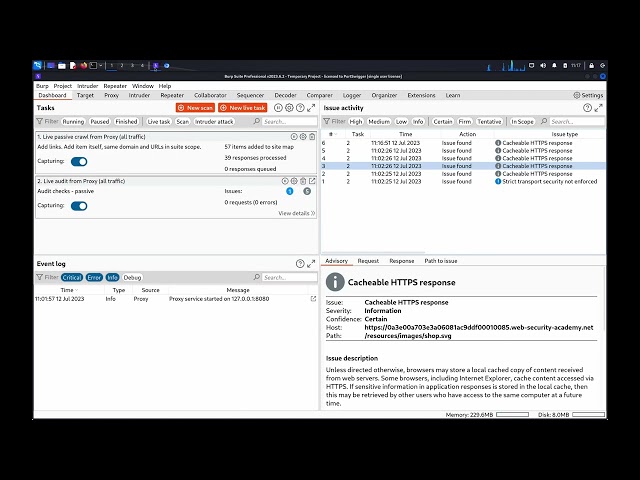Open help for the Event log panel
640x480 pixels.
tap(300, 264)
